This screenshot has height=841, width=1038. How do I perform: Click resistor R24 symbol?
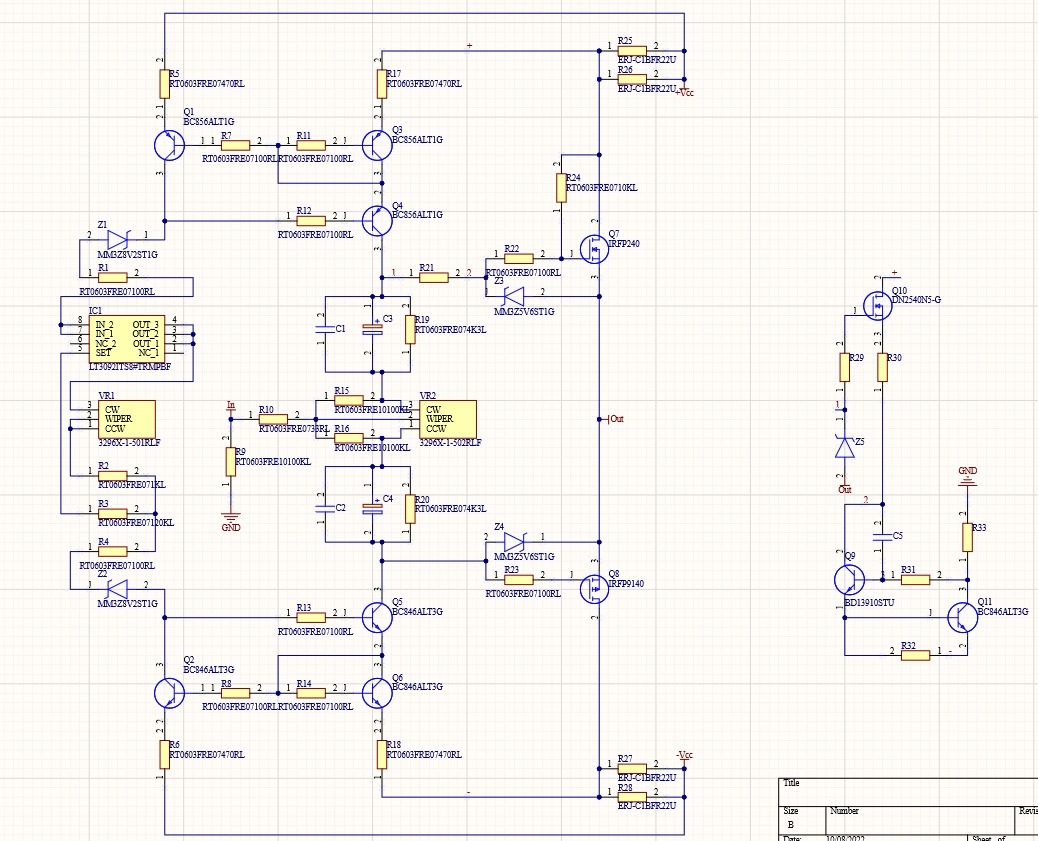pos(561,187)
